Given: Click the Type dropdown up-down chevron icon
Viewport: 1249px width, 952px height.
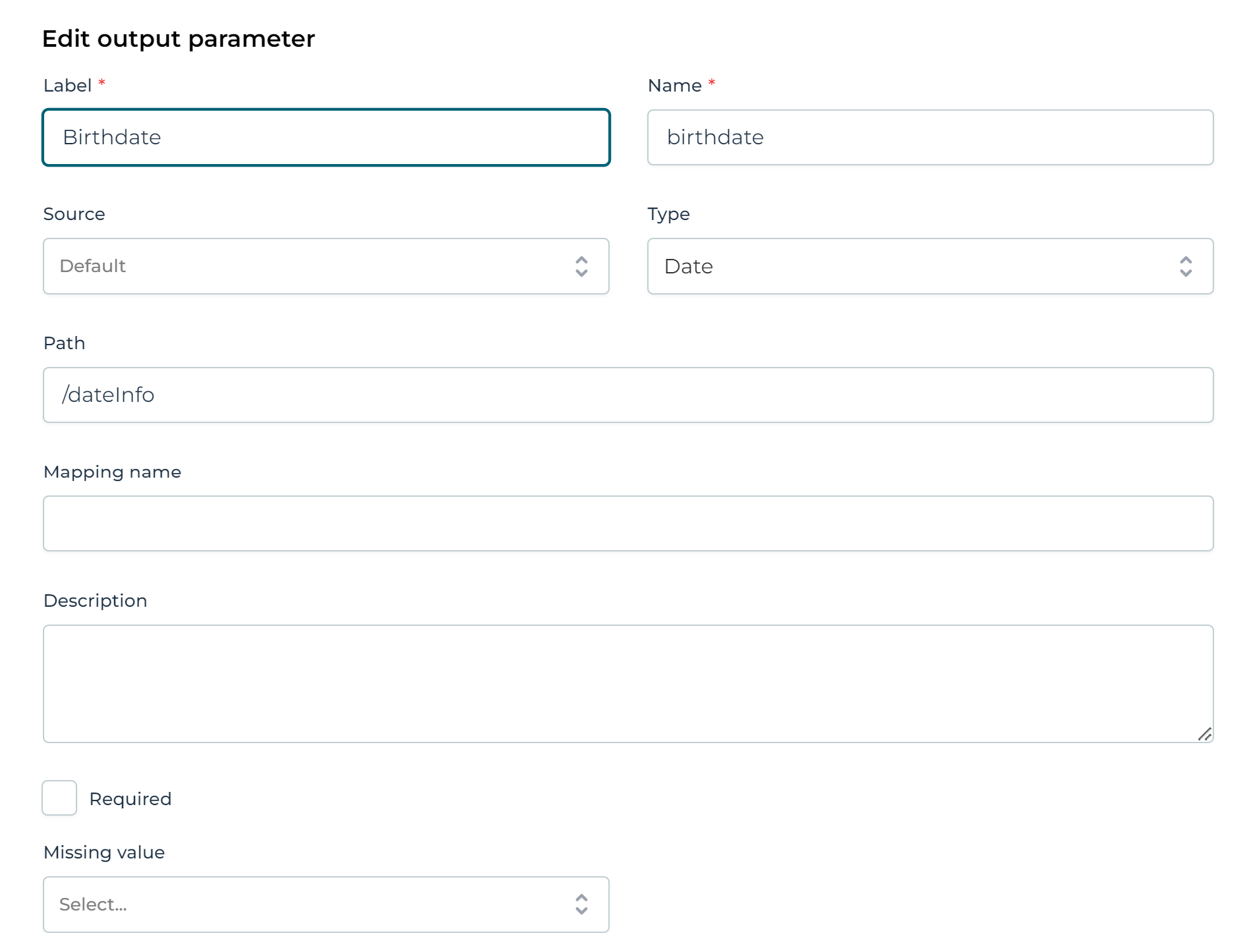Looking at the screenshot, I should [x=1185, y=266].
